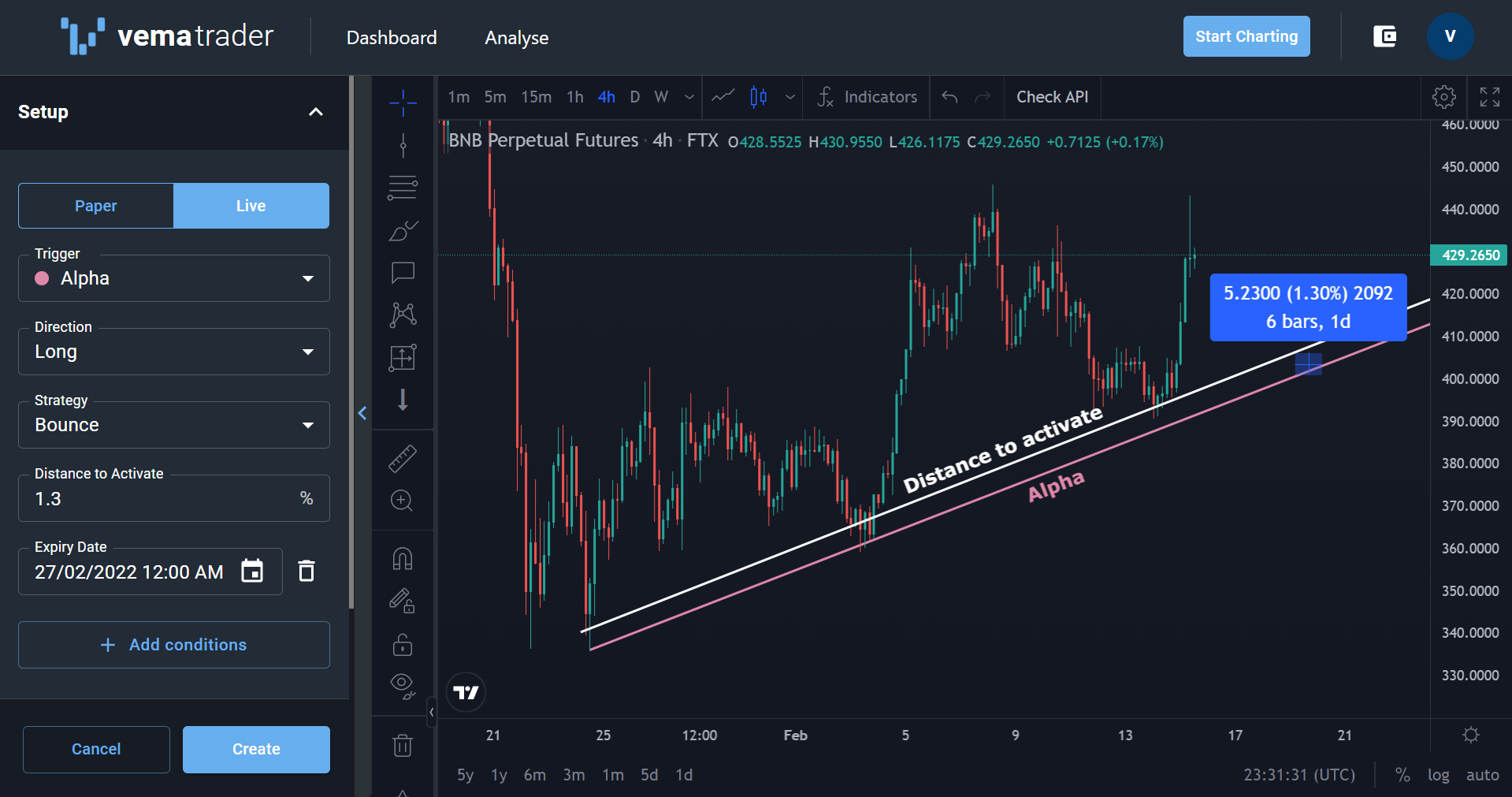The height and width of the screenshot is (797, 1512).
Task: Cancel the setup
Action: (96, 749)
